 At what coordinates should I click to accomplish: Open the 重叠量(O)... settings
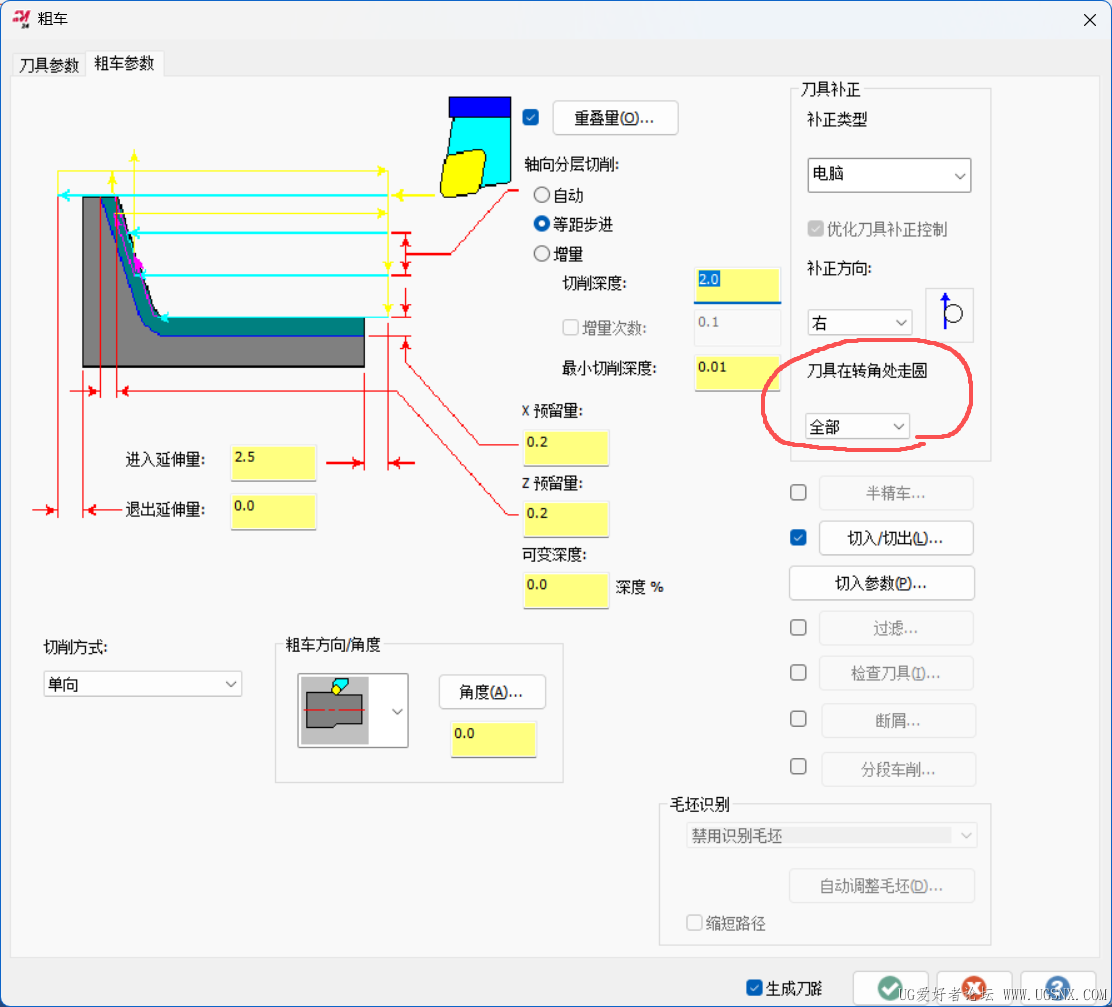615,118
